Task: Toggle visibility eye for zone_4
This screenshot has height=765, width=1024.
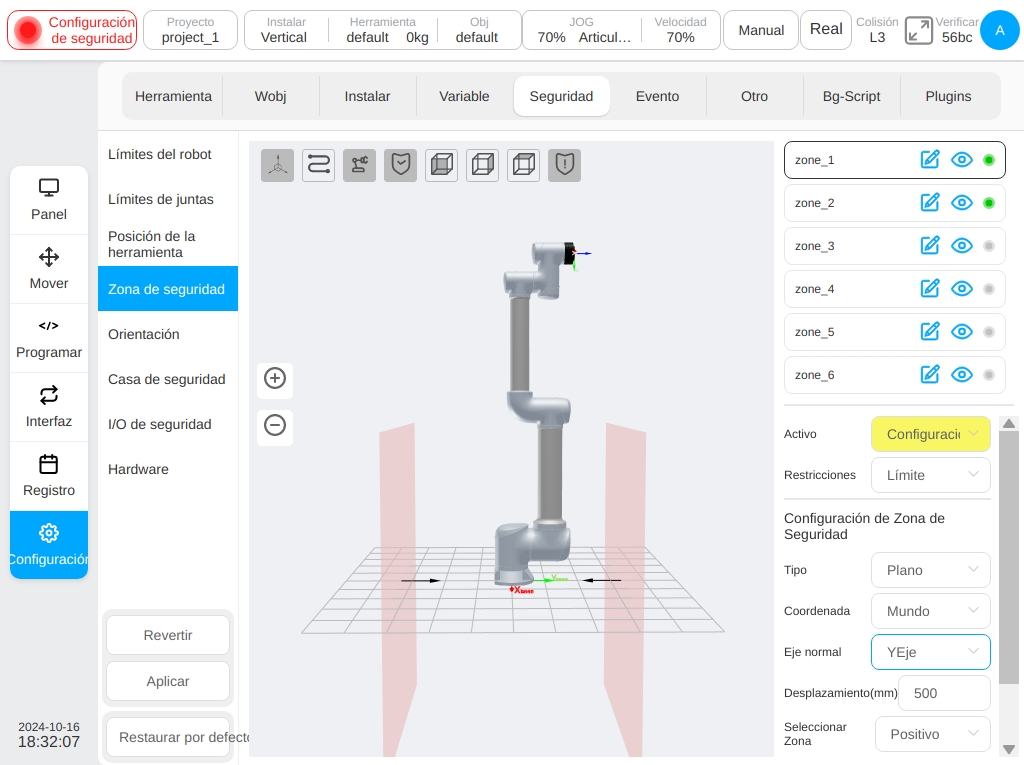Action: [x=962, y=289]
